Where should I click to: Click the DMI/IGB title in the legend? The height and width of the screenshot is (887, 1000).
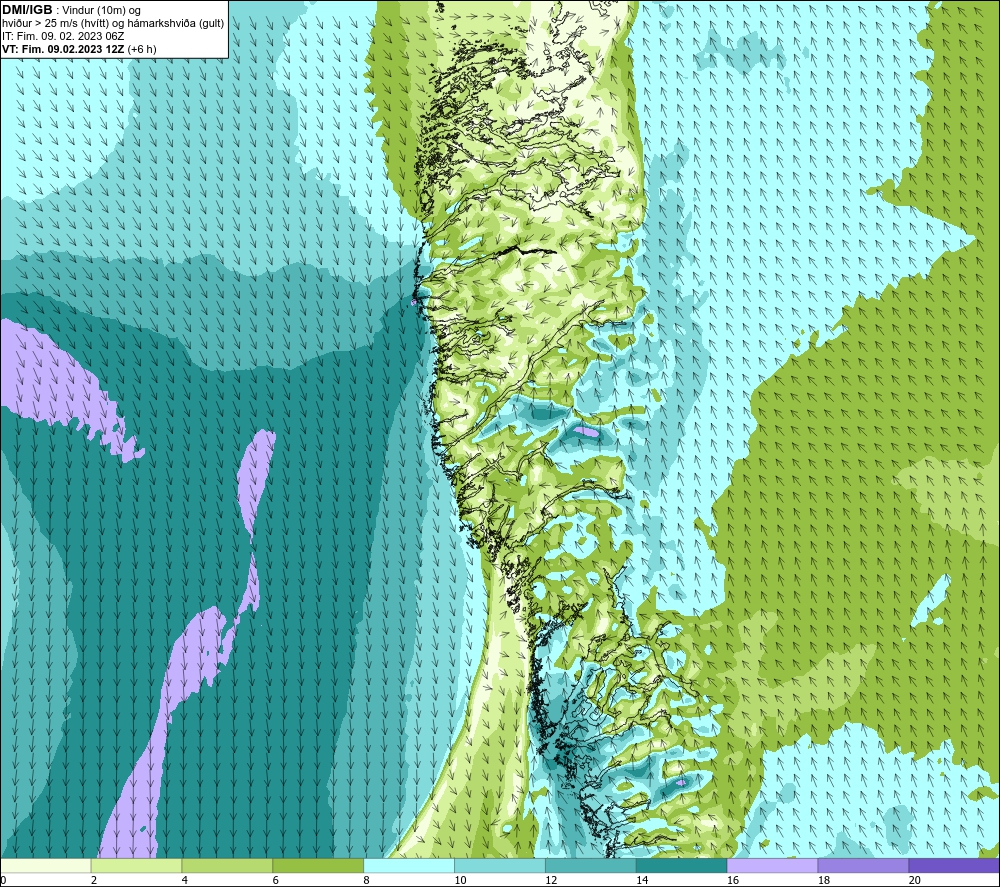27,10
